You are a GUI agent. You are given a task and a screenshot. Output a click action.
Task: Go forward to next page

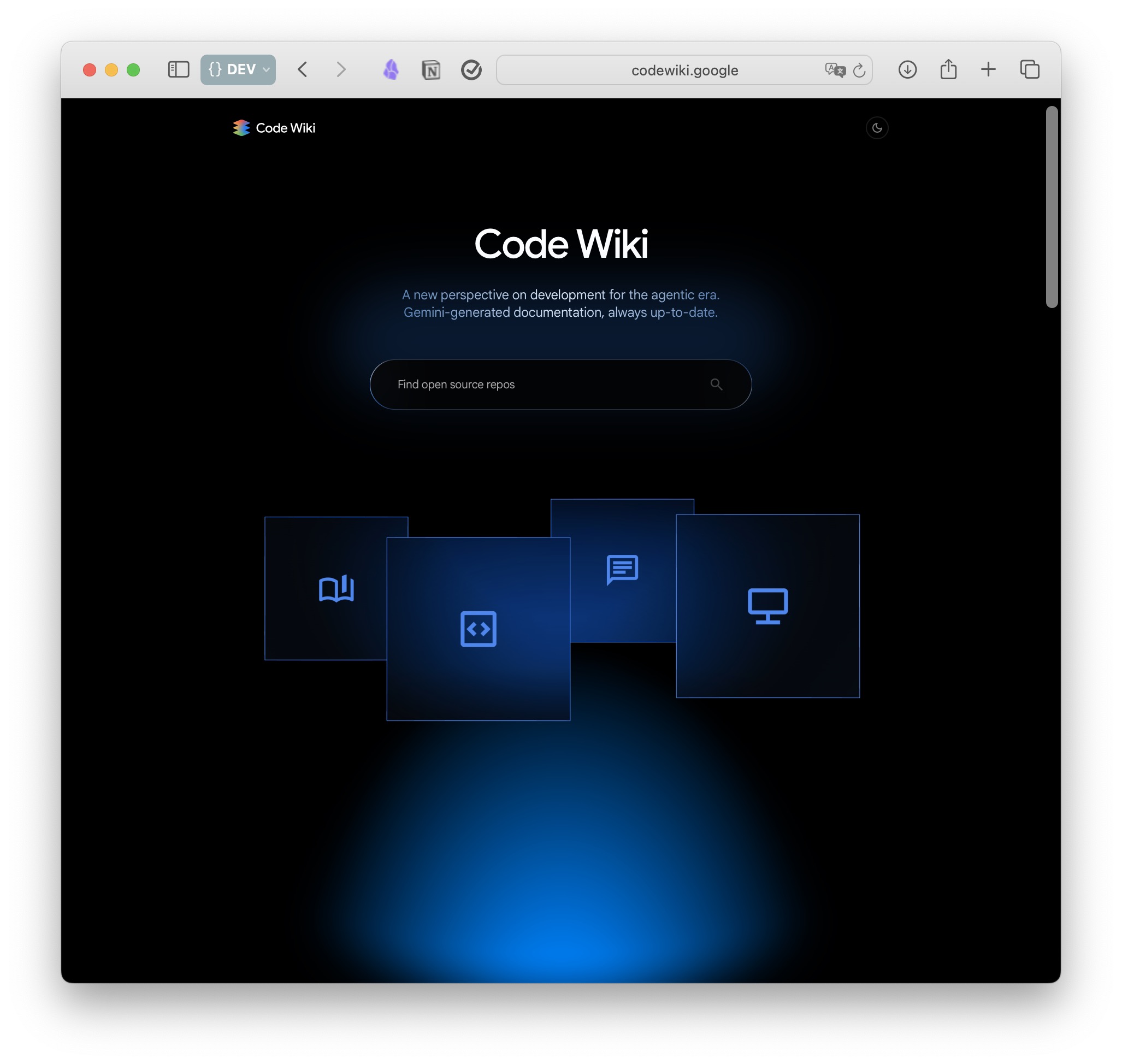[x=340, y=70]
